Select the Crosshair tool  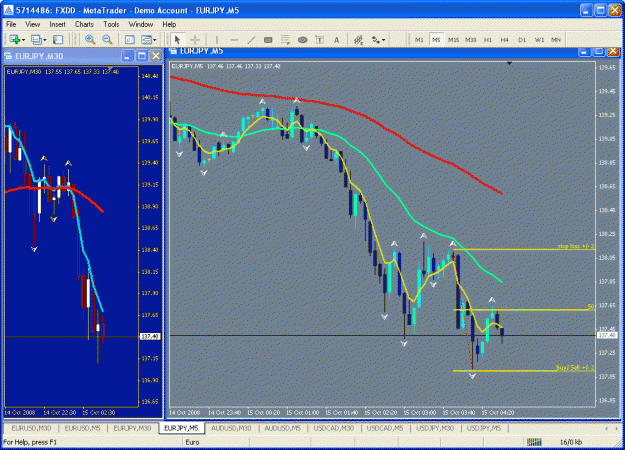coord(195,39)
